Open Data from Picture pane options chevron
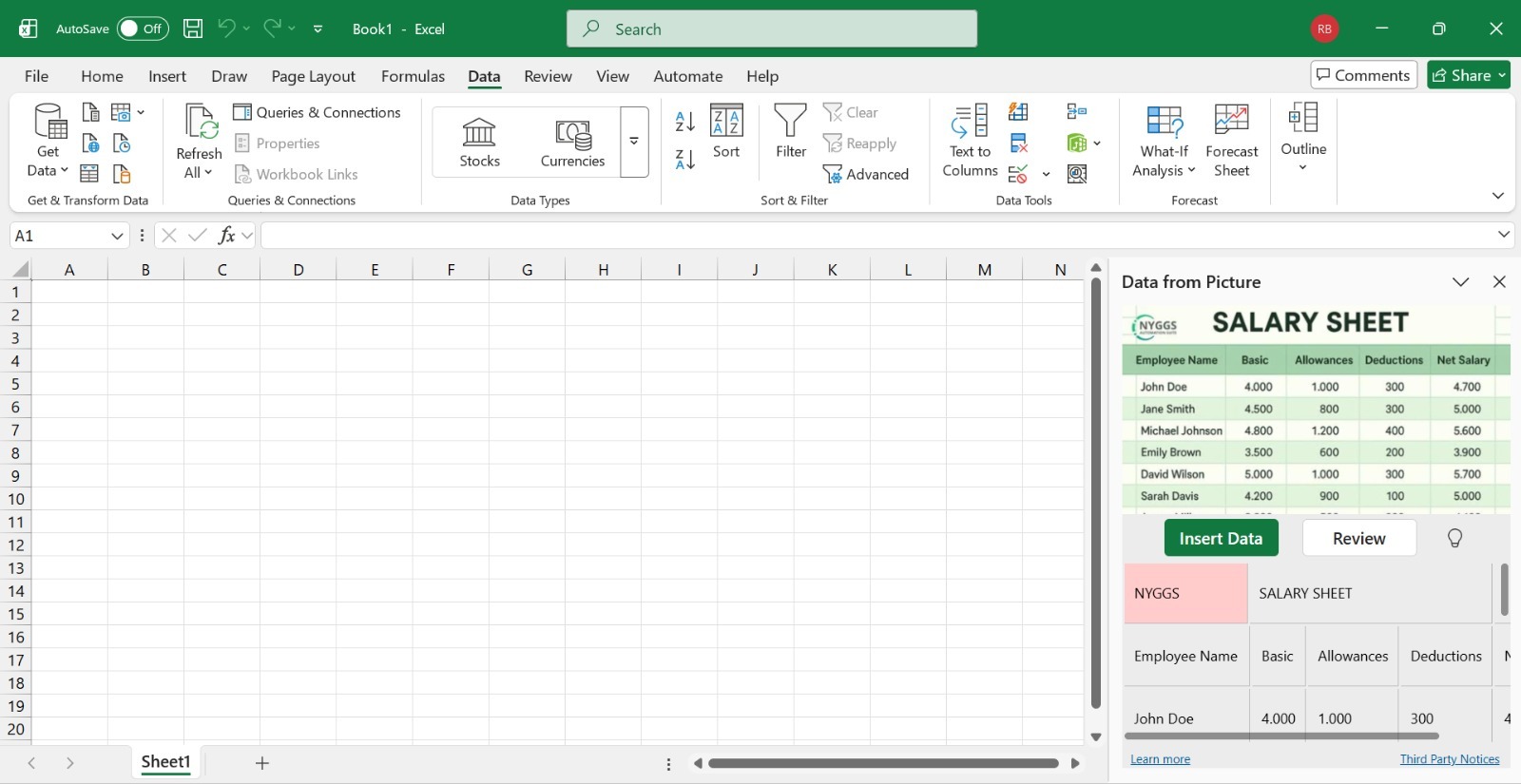 (x=1461, y=282)
